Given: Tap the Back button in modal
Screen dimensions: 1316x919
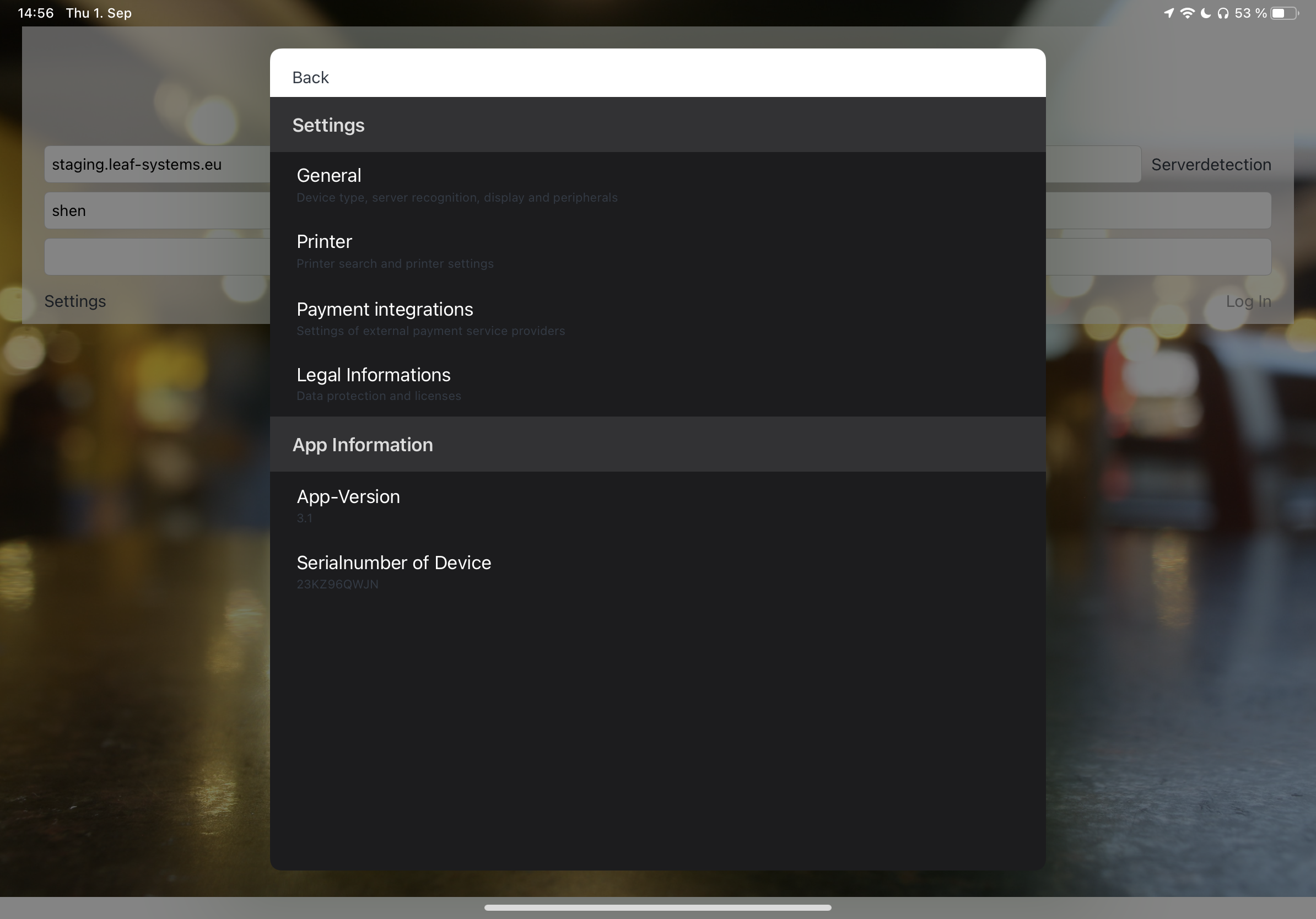Looking at the screenshot, I should [310, 77].
